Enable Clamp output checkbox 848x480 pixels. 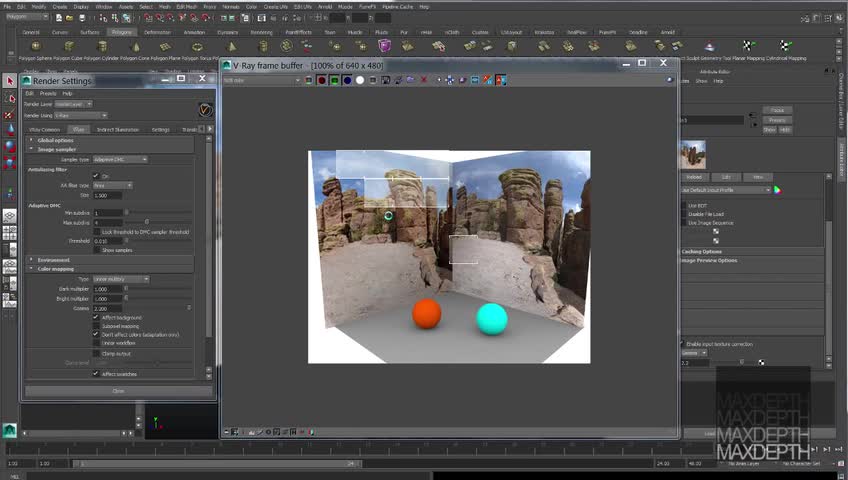[x=96, y=353]
